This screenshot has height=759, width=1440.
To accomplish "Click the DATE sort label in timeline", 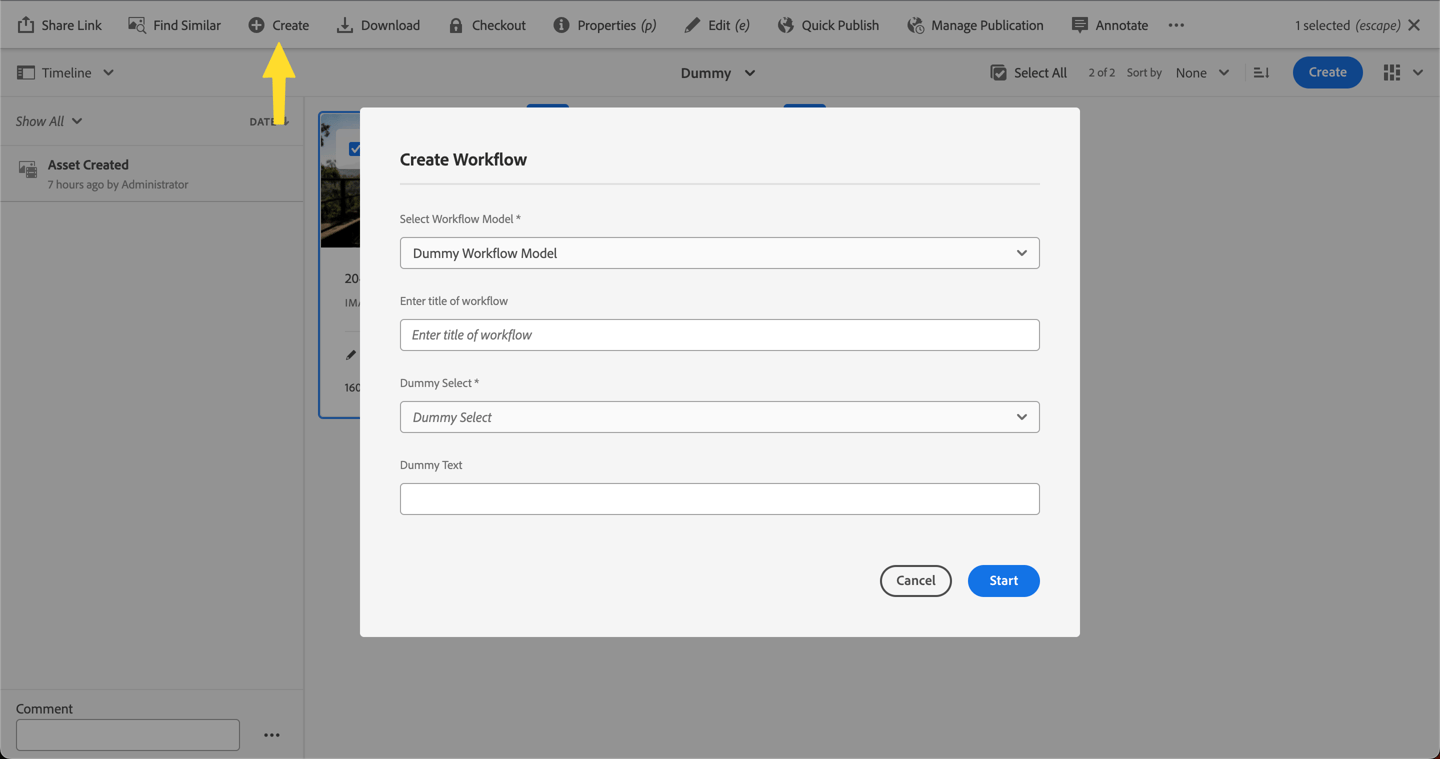I will pyautogui.click(x=263, y=122).
